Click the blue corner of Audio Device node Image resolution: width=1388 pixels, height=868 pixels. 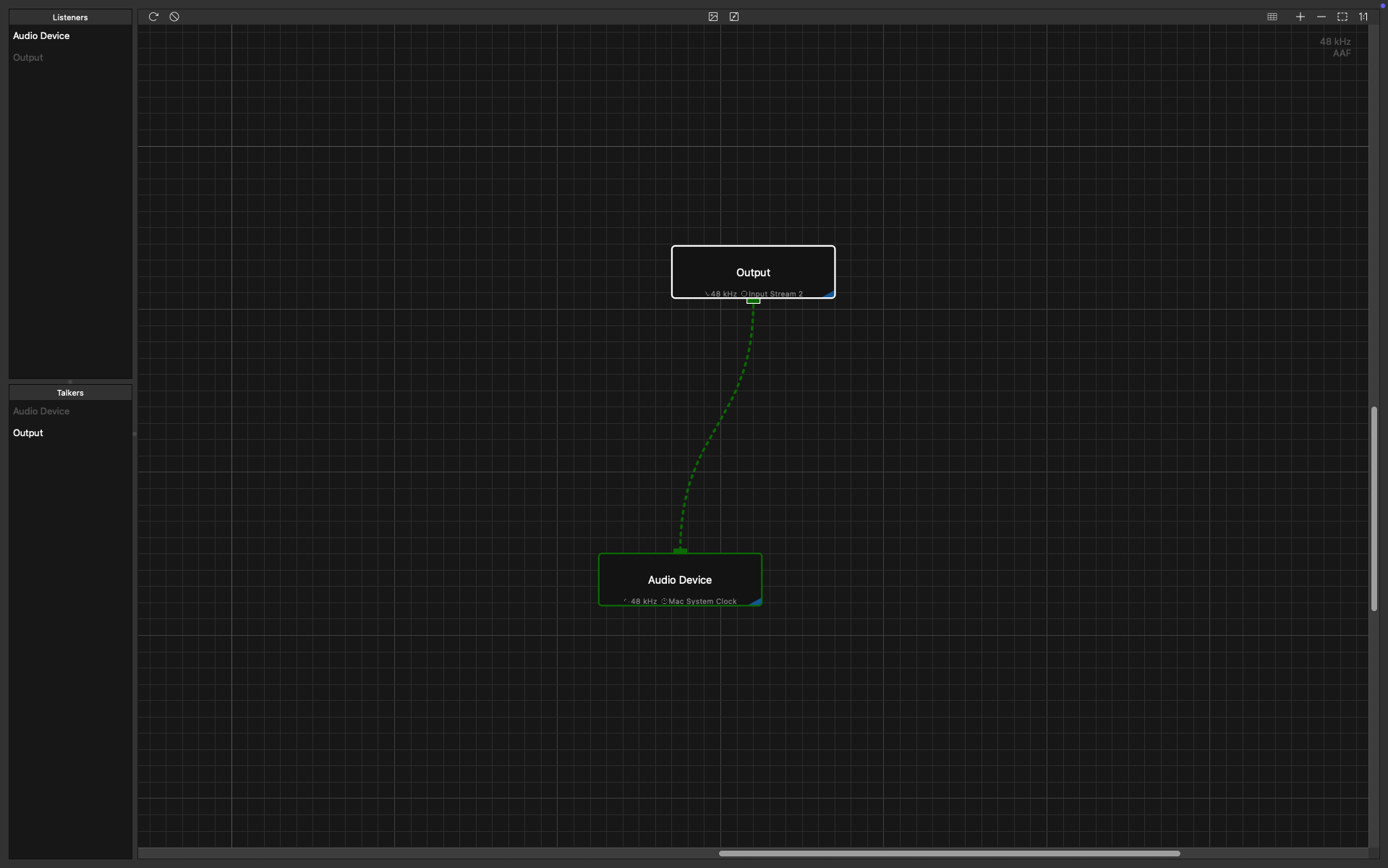pyautogui.click(x=756, y=602)
